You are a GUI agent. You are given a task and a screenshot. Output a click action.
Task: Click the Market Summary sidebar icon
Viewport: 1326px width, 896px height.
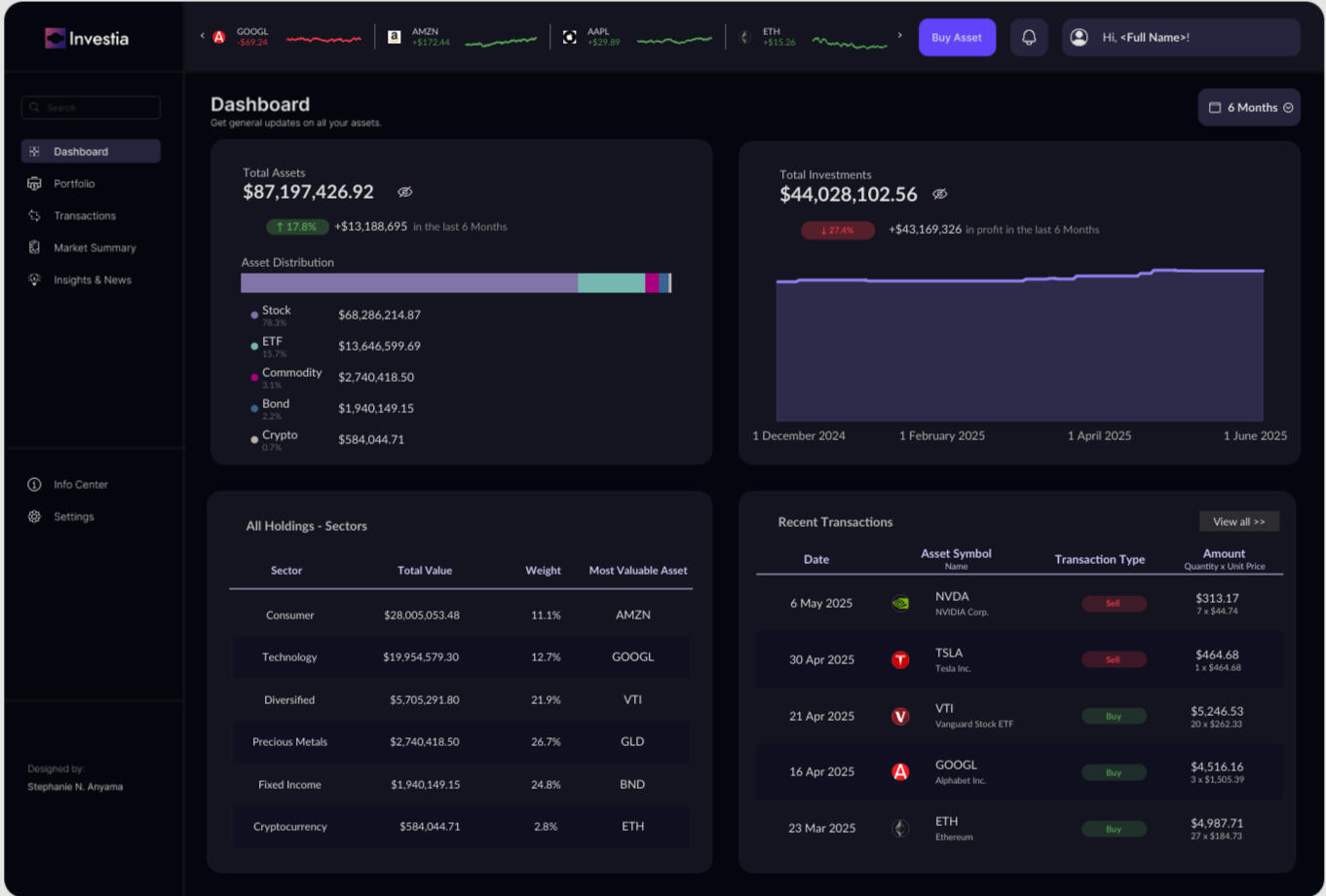tap(34, 247)
